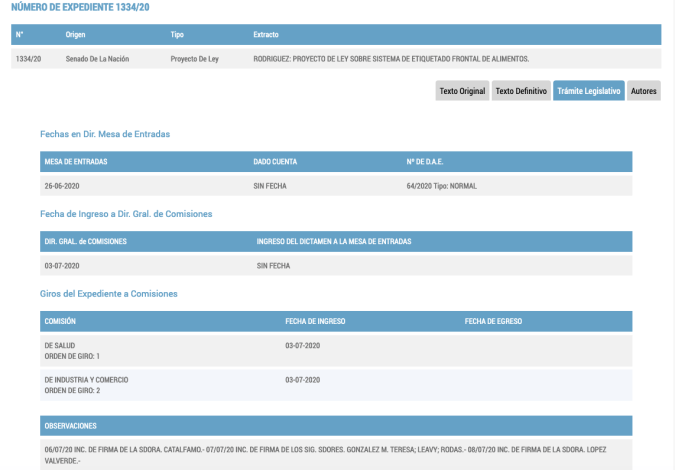Show the Autores tab
The image size is (675, 470).
point(644,91)
